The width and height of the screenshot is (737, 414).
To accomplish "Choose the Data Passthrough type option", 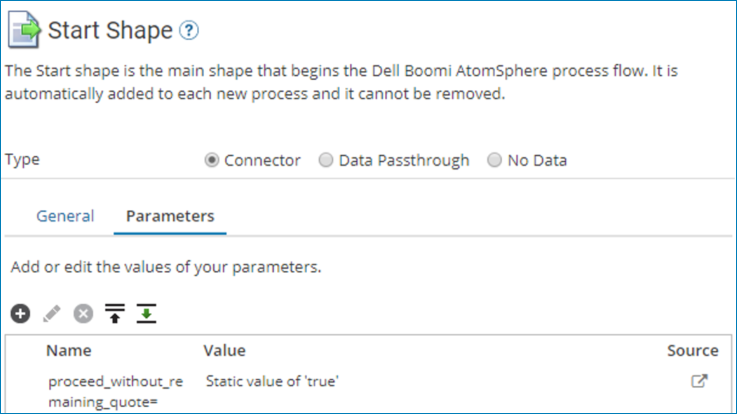I will click(x=326, y=160).
